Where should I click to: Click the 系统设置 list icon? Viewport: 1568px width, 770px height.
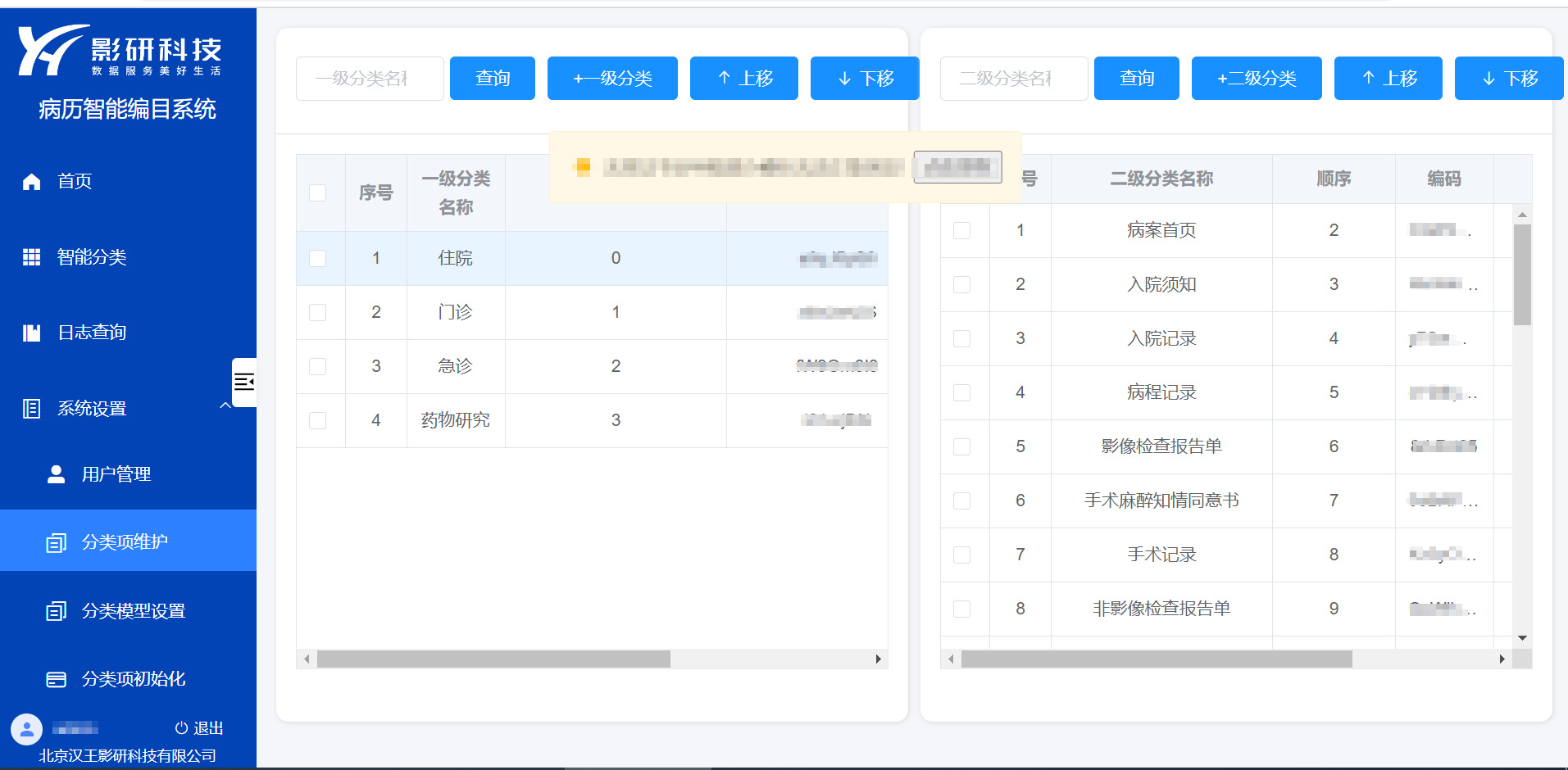pos(31,409)
